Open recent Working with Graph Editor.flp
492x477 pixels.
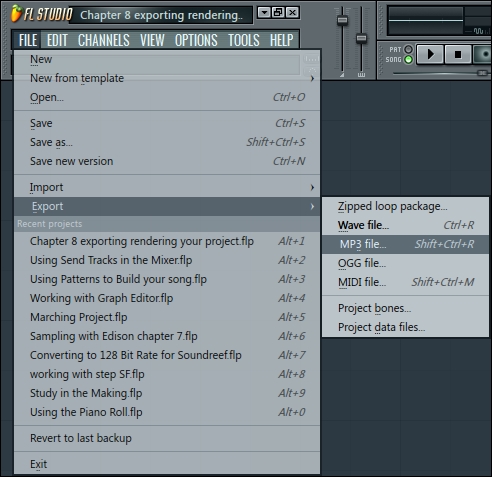pos(167,298)
